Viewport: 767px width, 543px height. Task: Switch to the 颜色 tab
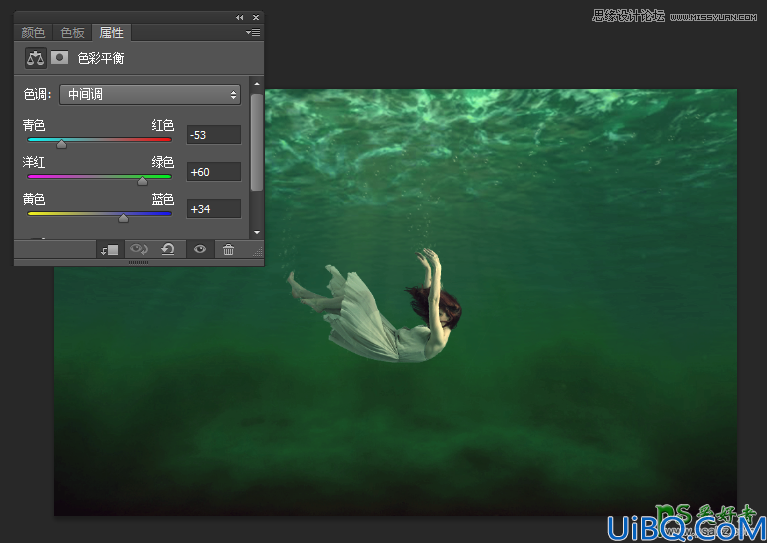pos(33,33)
